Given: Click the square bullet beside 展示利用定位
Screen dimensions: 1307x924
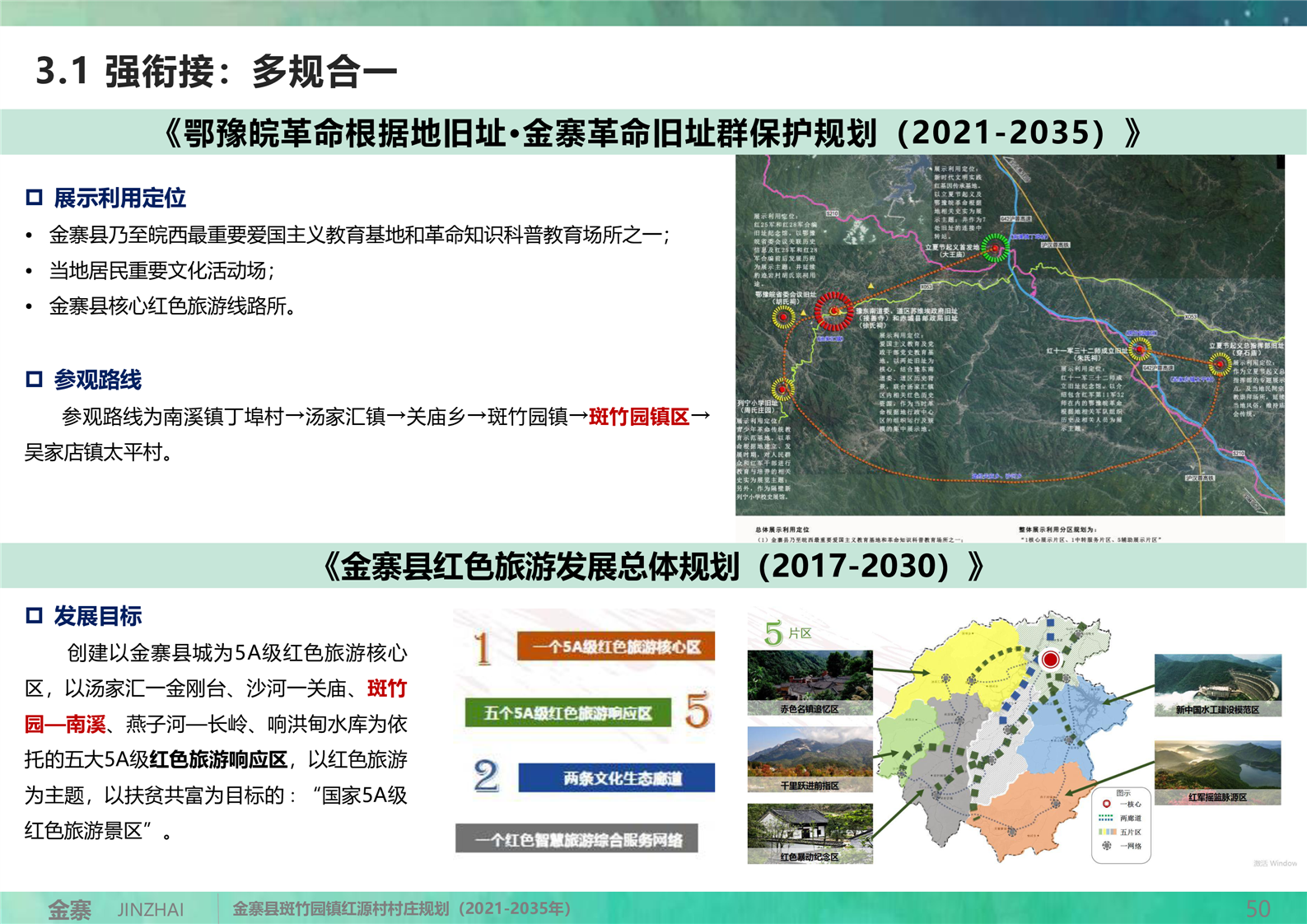Looking at the screenshot, I should [34, 198].
